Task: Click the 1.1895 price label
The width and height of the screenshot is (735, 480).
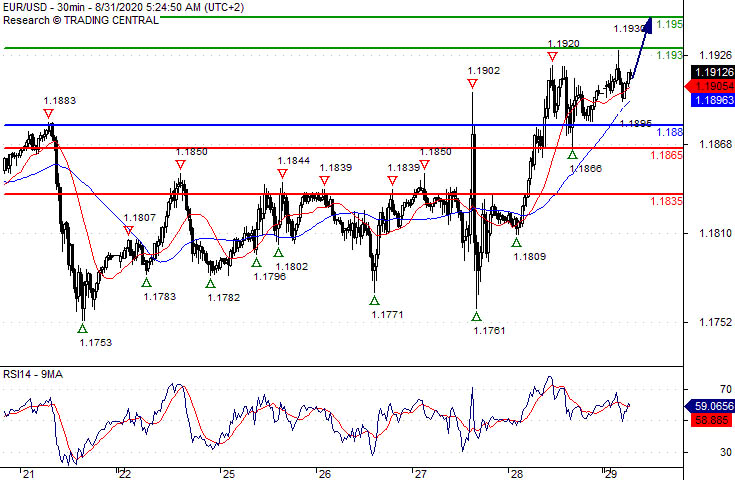Action: click(636, 123)
